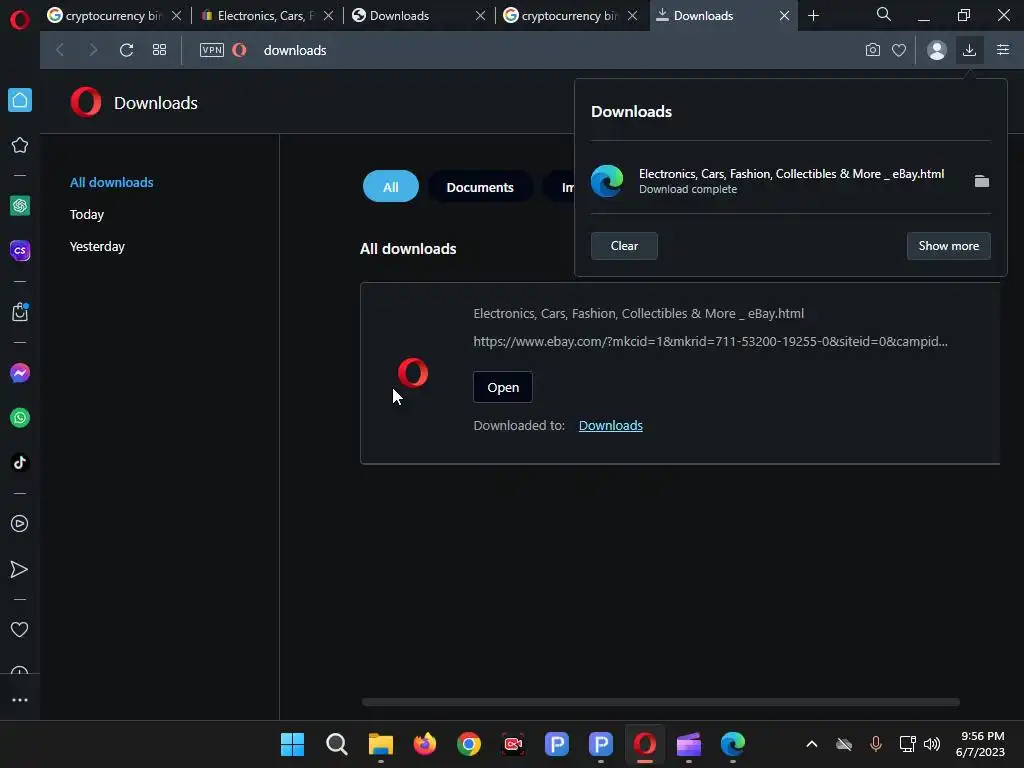1024x768 pixels.
Task: Select the Documents filter pill
Action: (x=480, y=187)
